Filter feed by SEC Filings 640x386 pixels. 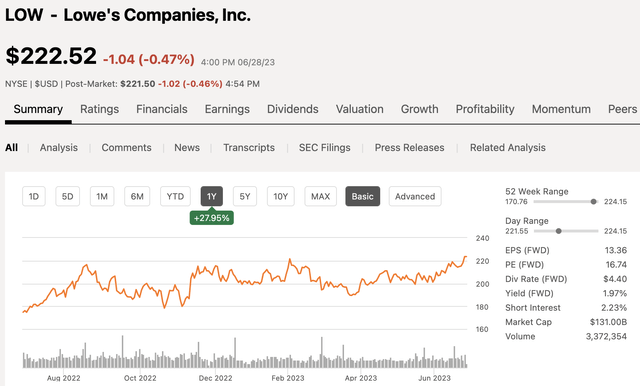324,147
